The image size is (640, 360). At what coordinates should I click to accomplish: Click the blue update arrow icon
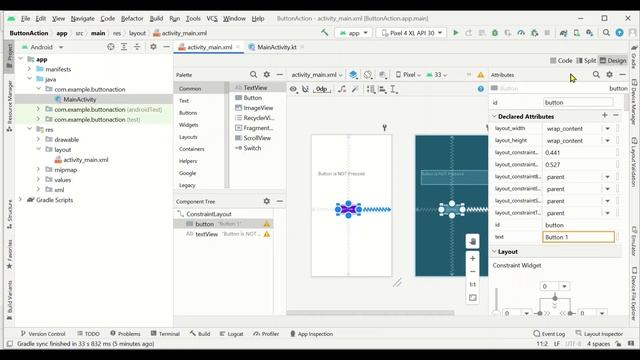coord(620,33)
